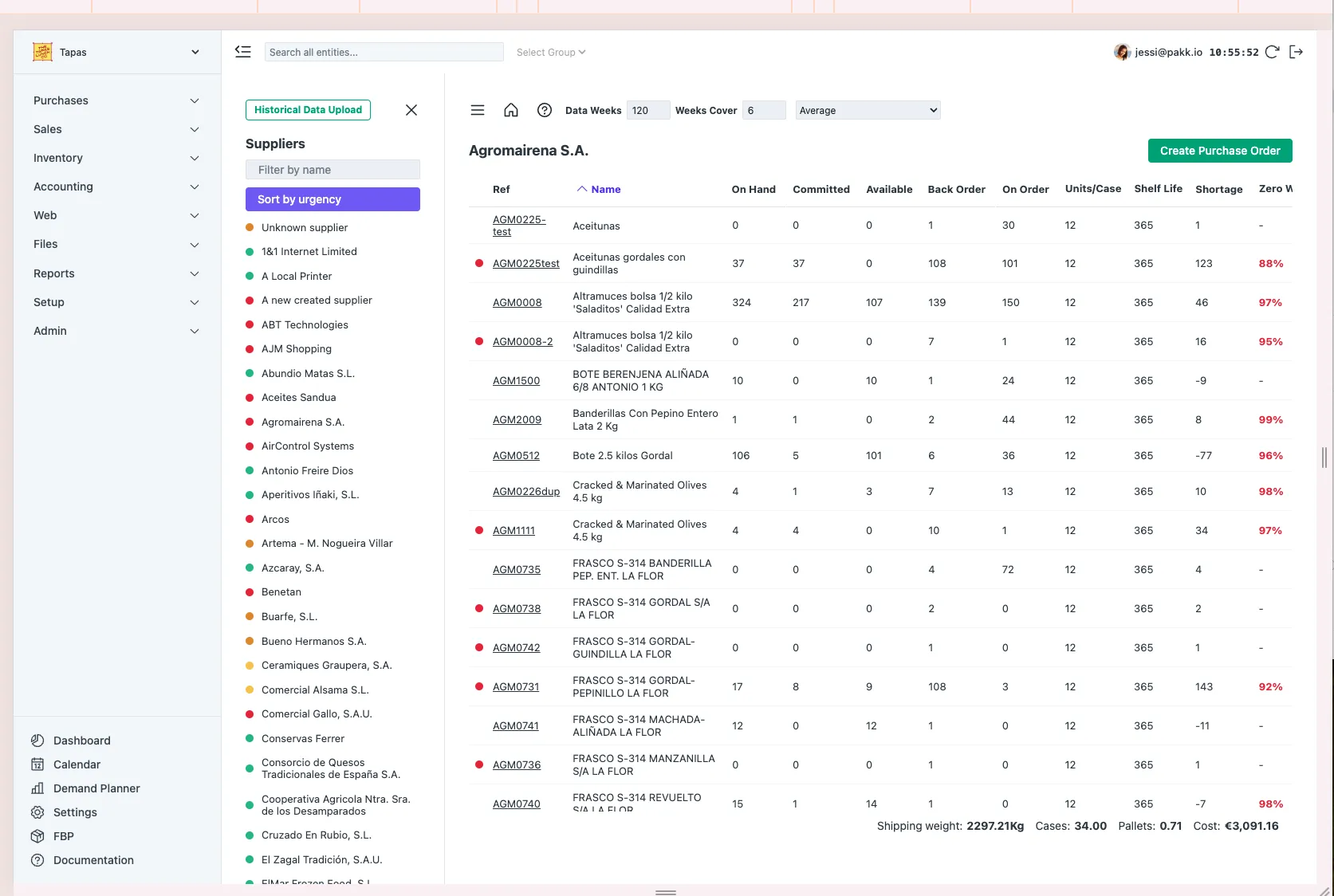The height and width of the screenshot is (896, 1334).
Task: Open the hamburger menu above supplier table
Action: click(478, 110)
